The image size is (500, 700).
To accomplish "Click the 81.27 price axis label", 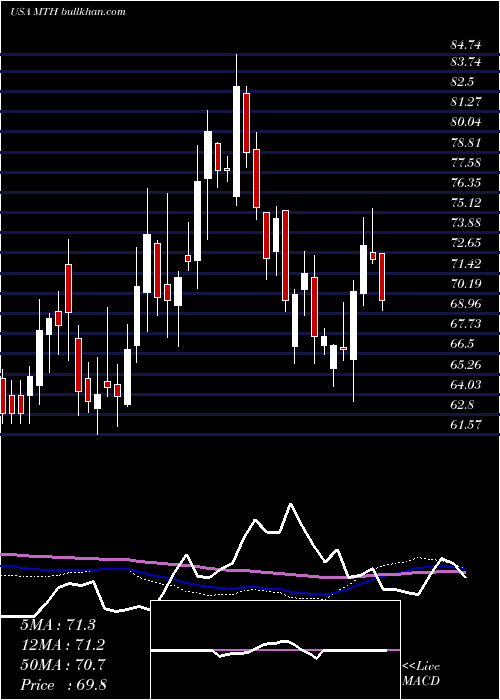I will [466, 102].
